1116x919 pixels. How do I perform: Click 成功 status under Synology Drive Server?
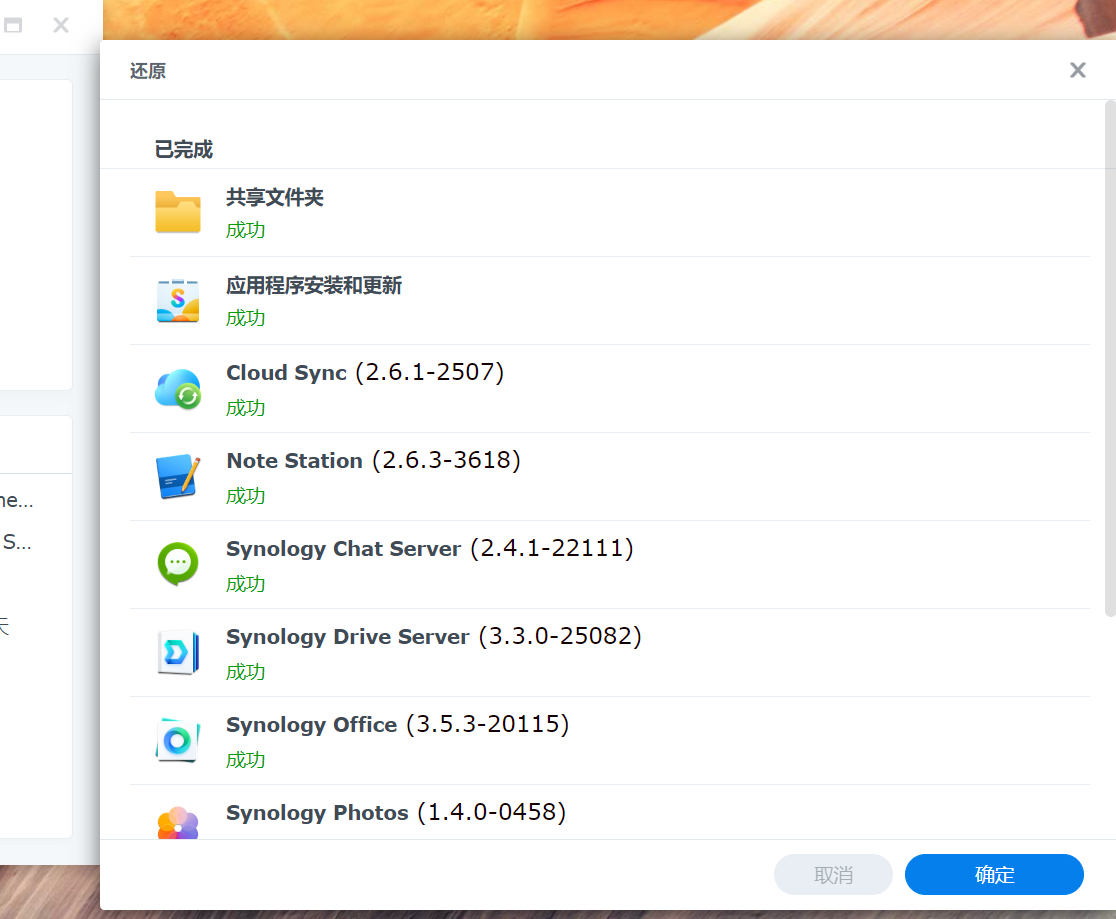point(246,672)
